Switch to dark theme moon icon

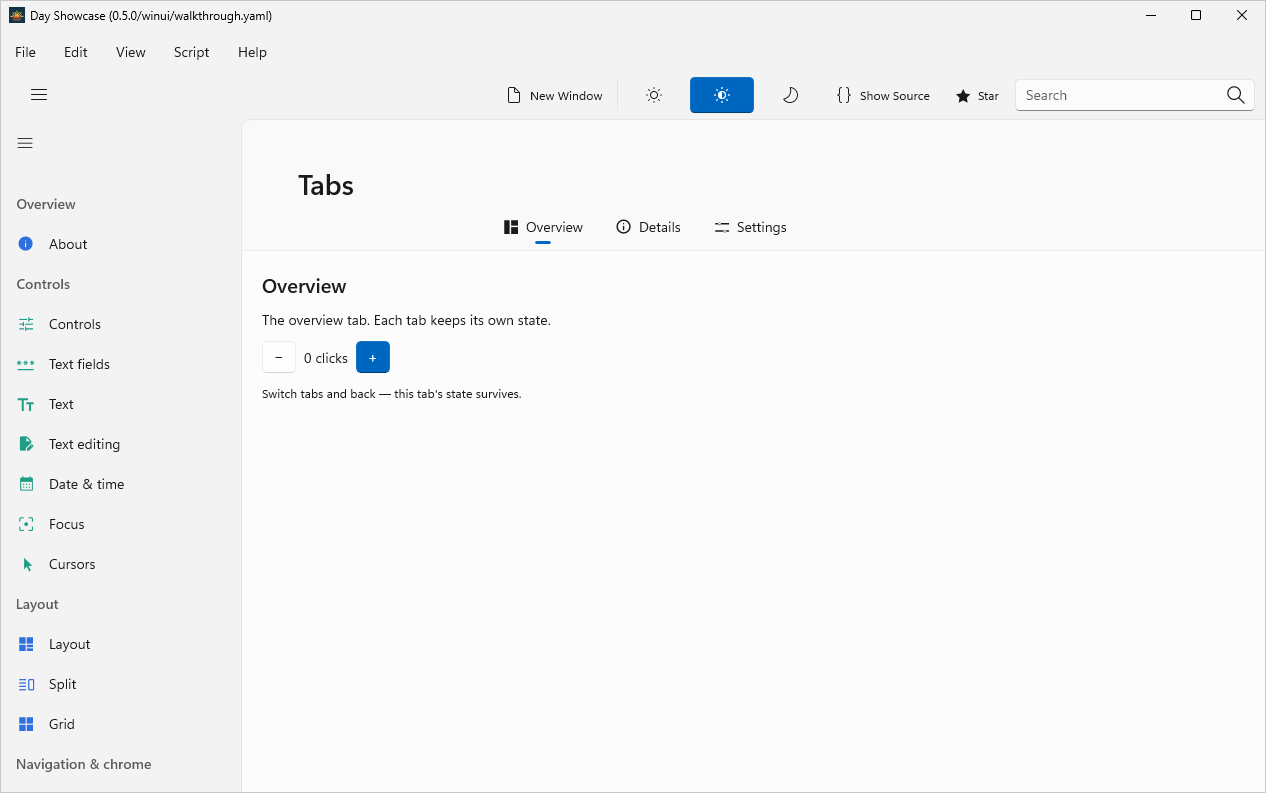790,95
